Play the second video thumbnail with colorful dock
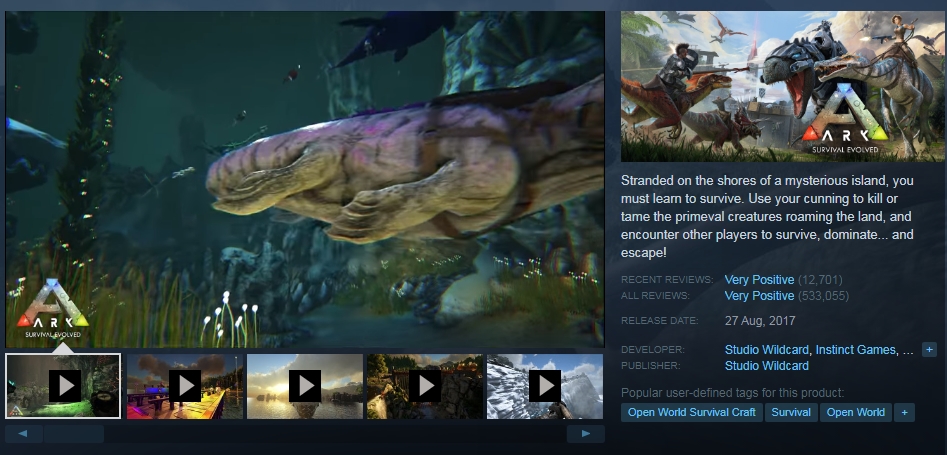This screenshot has width=947, height=455. [x=185, y=386]
